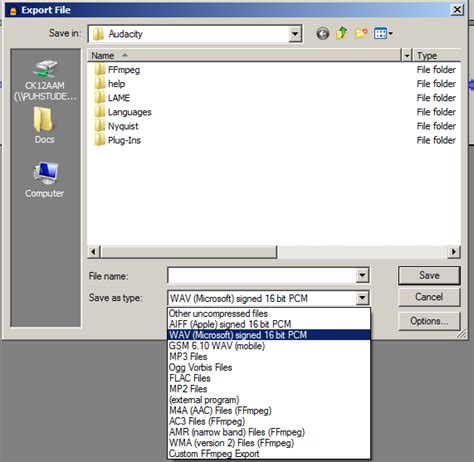Click the scrollbar left arrow
Image resolution: width=474 pixels, height=462 pixels.
click(94, 252)
